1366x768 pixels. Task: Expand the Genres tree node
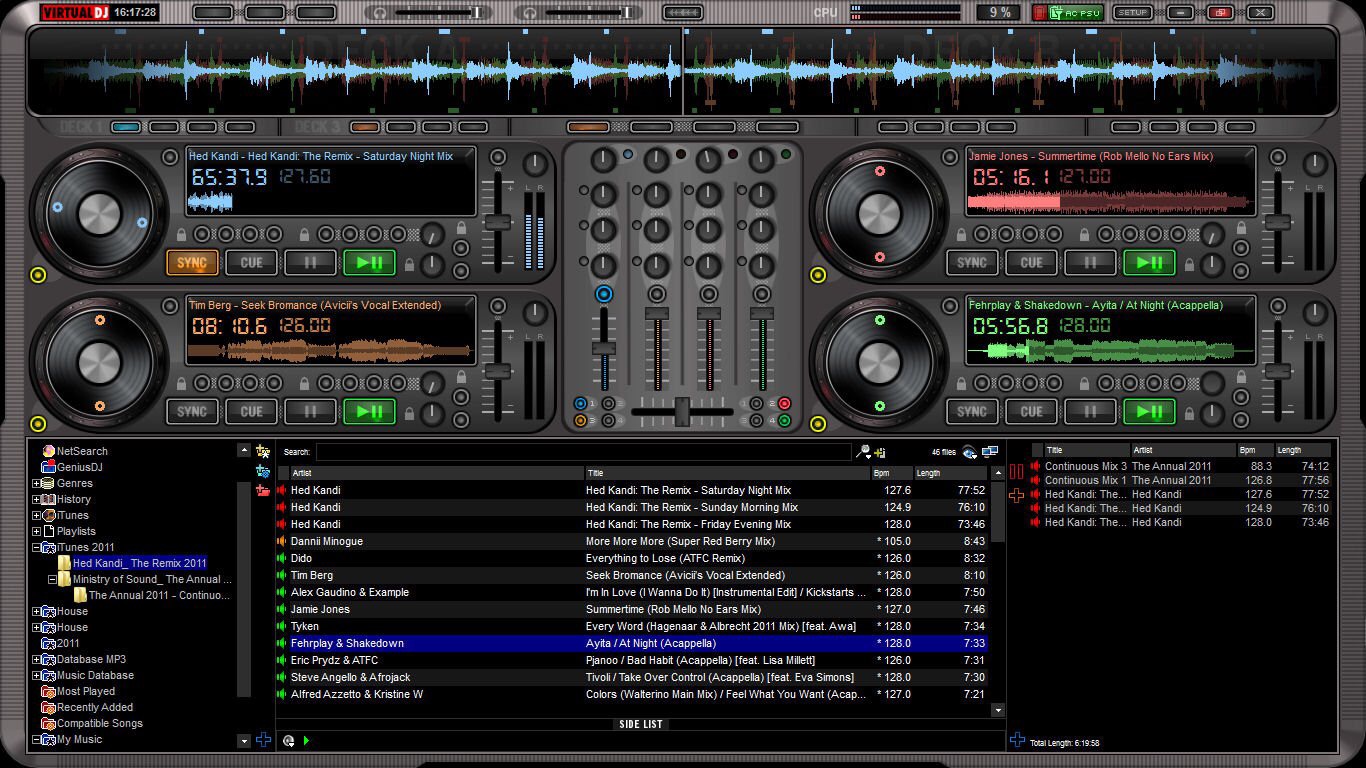pos(37,483)
